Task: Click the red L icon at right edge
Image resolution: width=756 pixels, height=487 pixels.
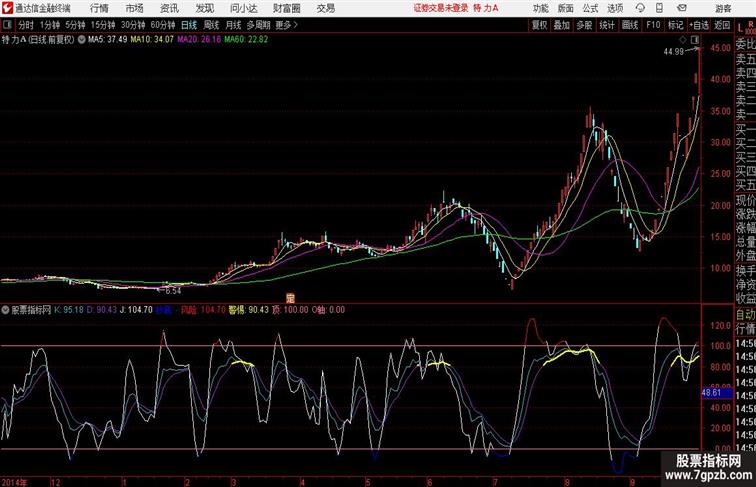Action: [740, 28]
